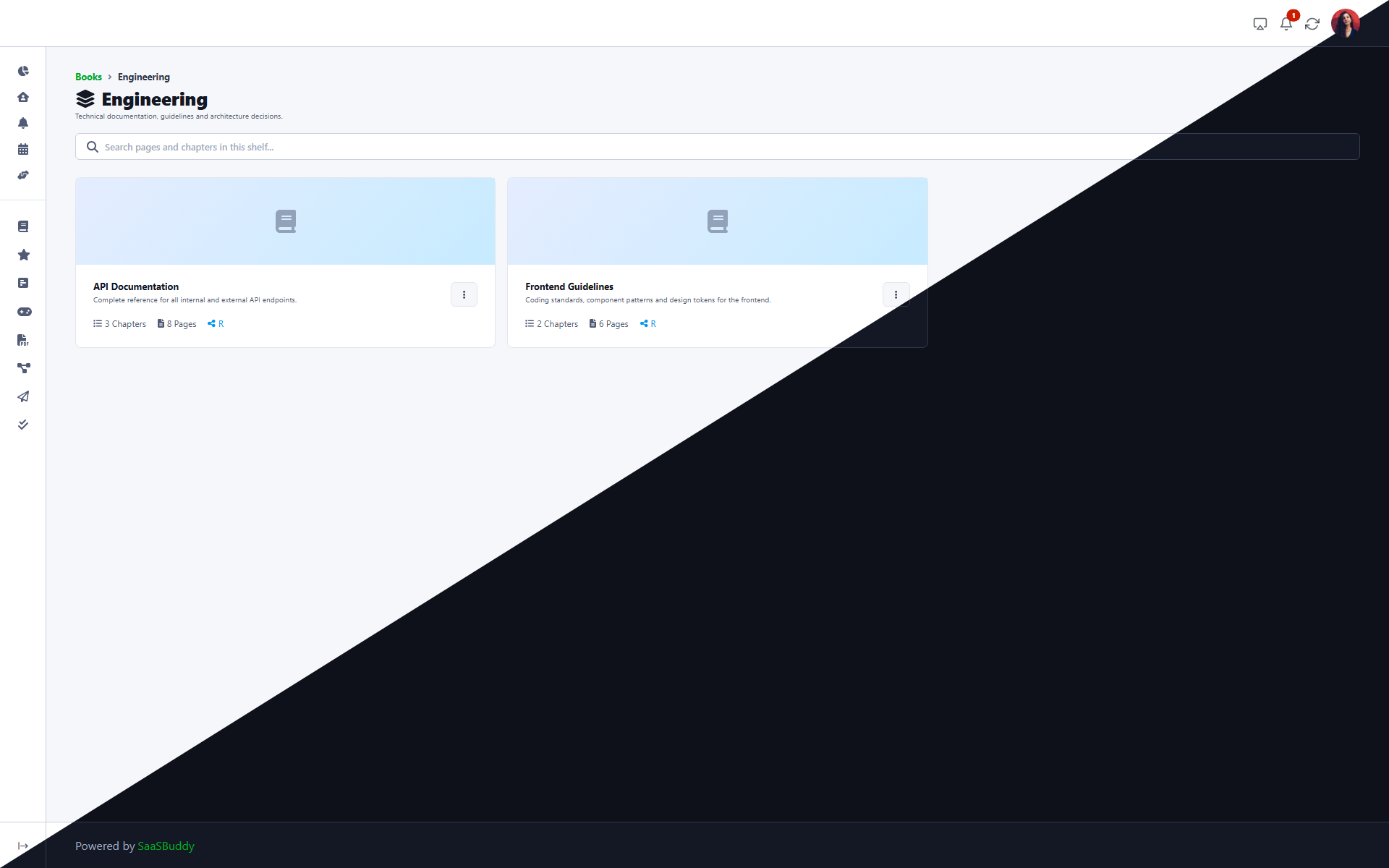Open the API Documentation book title

[136, 286]
